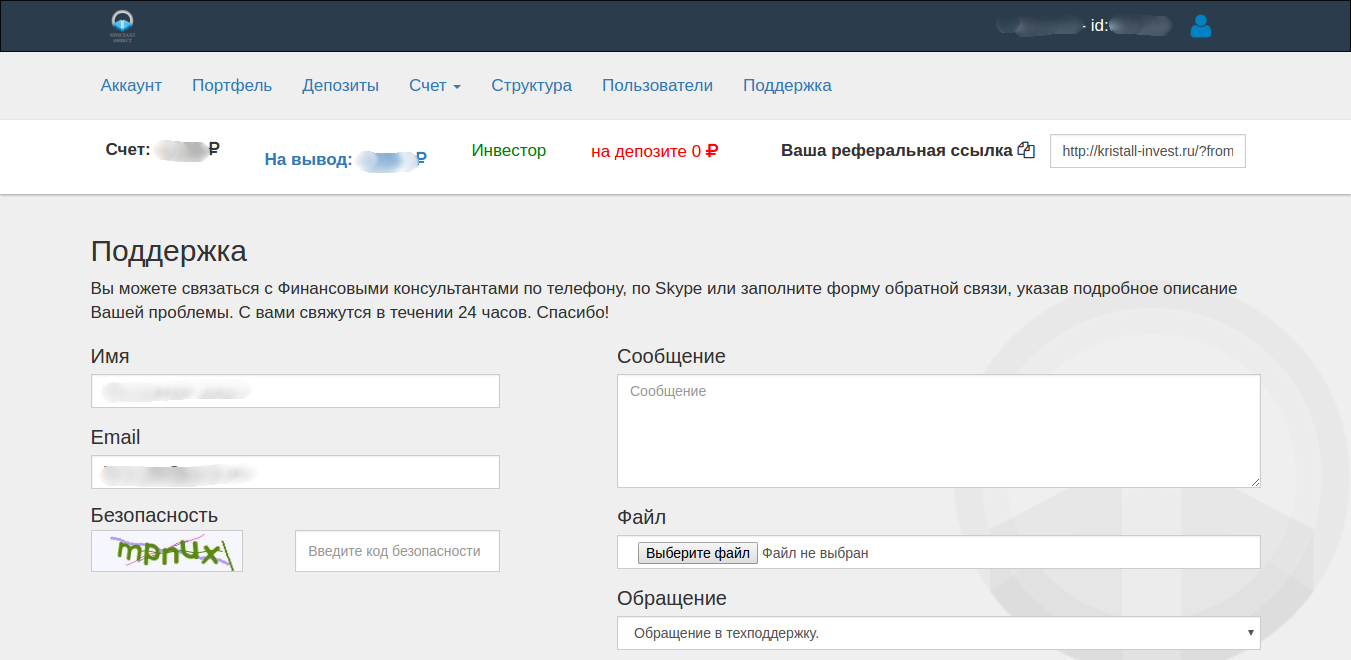The width and height of the screenshot is (1351, 660).
Task: Click the На вывод balance link
Action: coord(346,159)
